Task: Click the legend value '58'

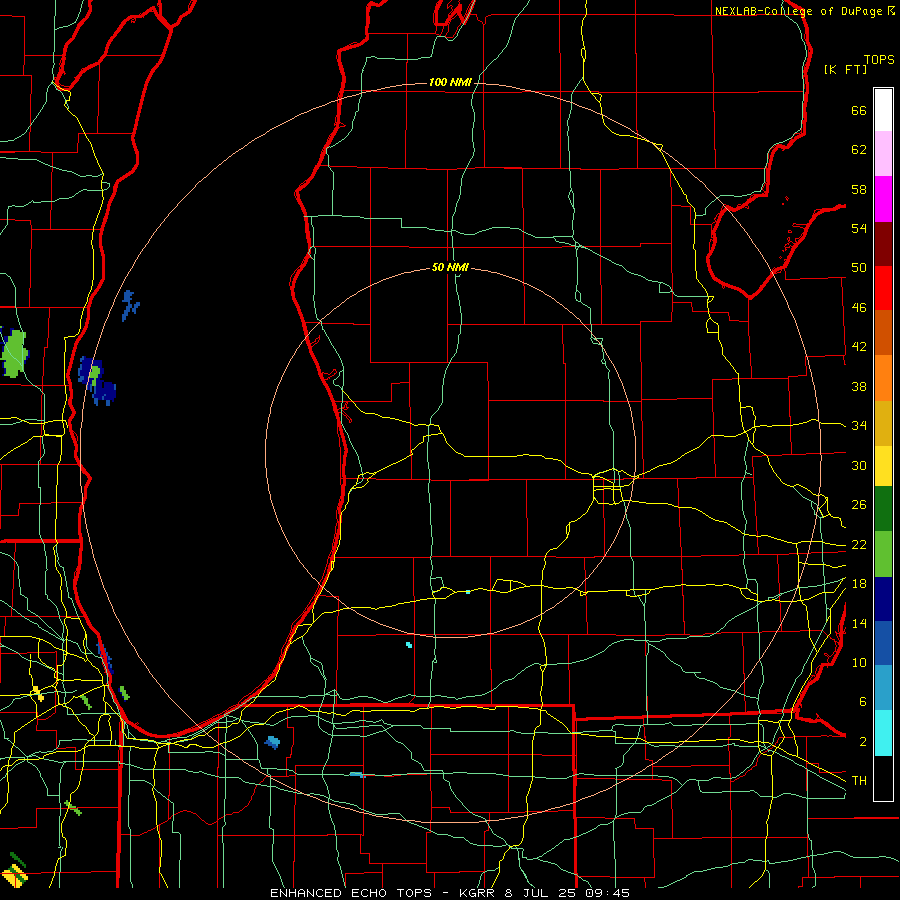Action: pyautogui.click(x=859, y=189)
